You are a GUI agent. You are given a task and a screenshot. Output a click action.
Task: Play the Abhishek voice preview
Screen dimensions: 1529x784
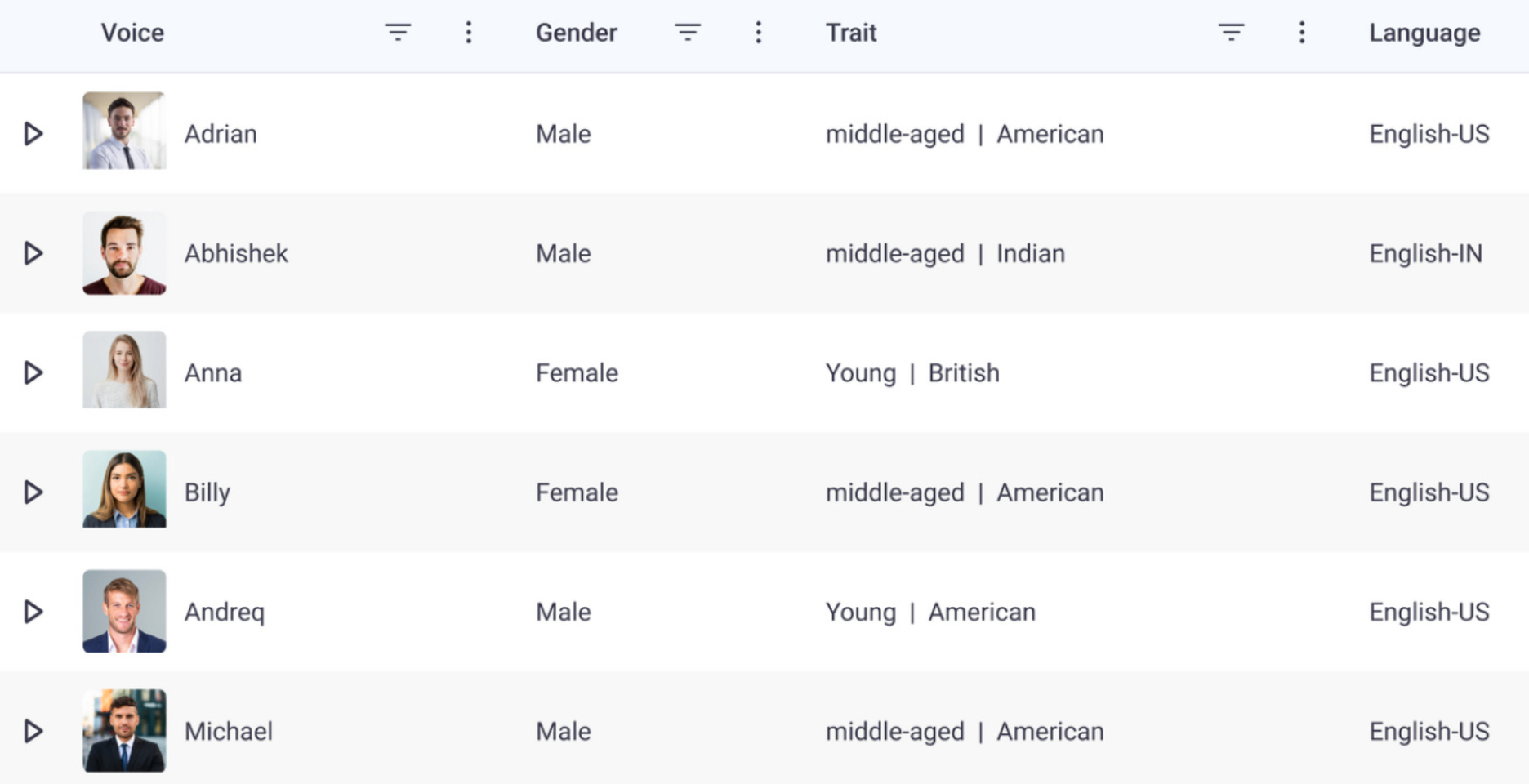(33, 253)
